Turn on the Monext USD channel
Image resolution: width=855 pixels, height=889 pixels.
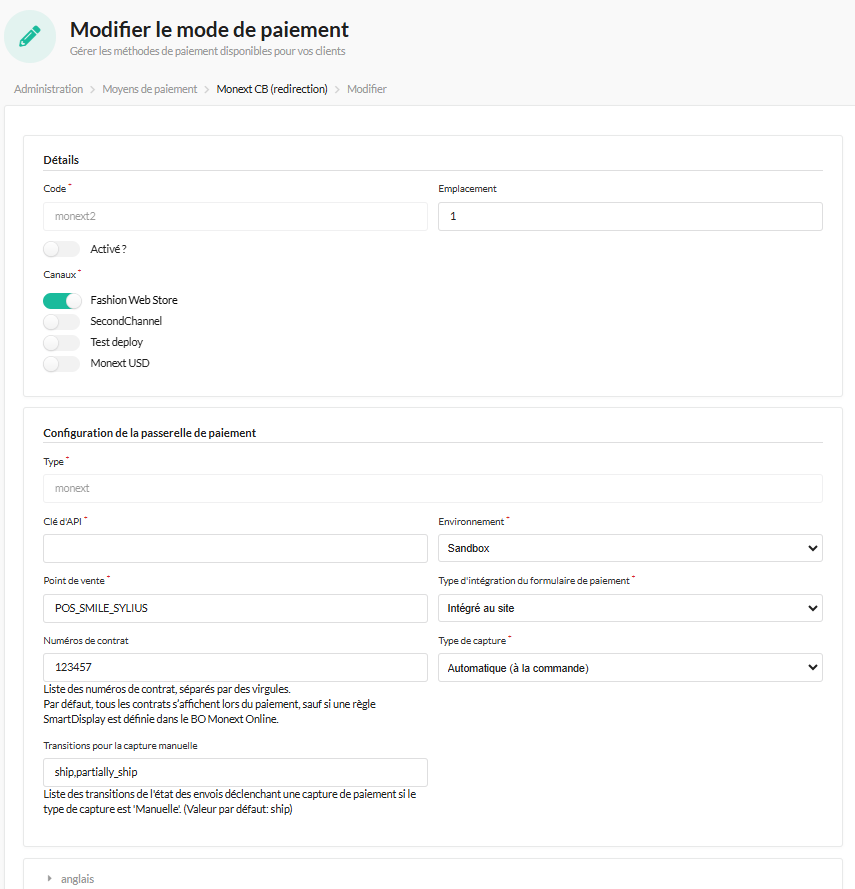click(x=62, y=363)
